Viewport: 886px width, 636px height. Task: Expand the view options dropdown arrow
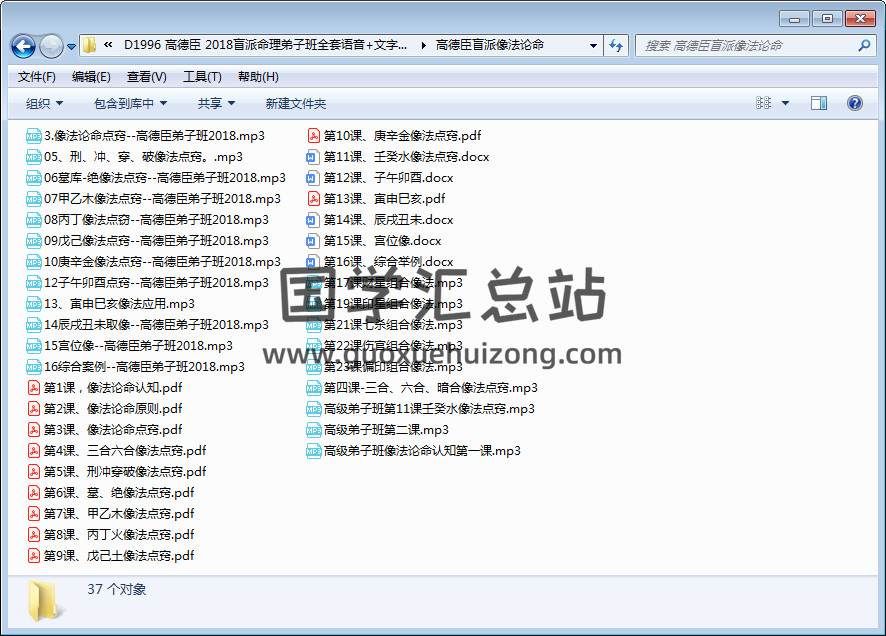point(785,103)
